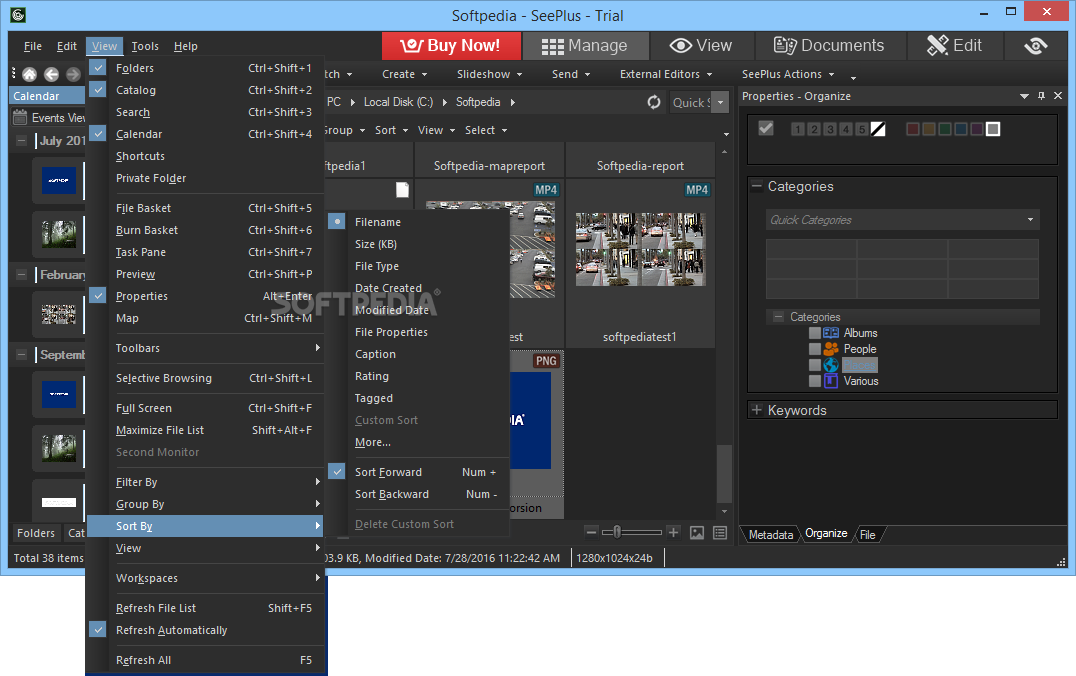Click the document icon on the softpedia1 thumbnail

coord(402,189)
